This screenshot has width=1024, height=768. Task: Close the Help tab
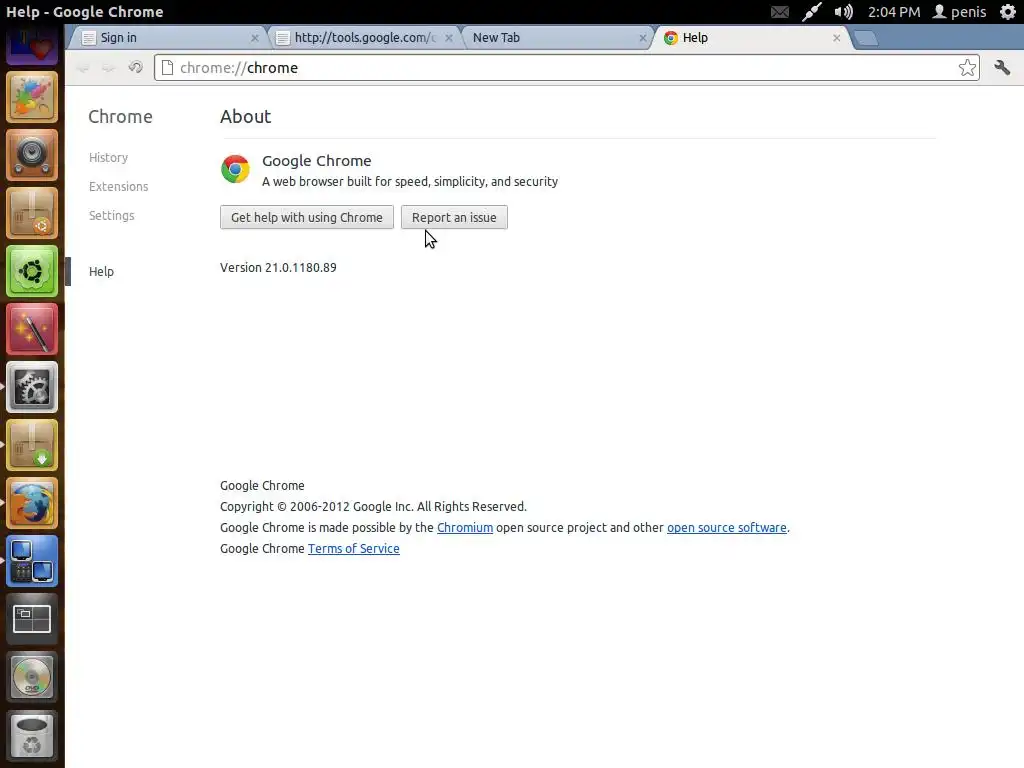pos(837,38)
